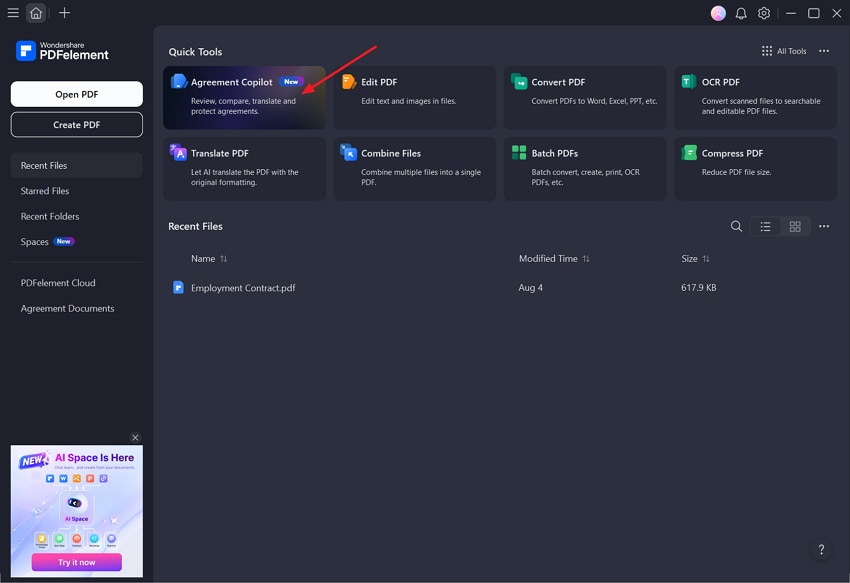Open Spaces in sidebar
The image size is (850, 583).
point(76,242)
